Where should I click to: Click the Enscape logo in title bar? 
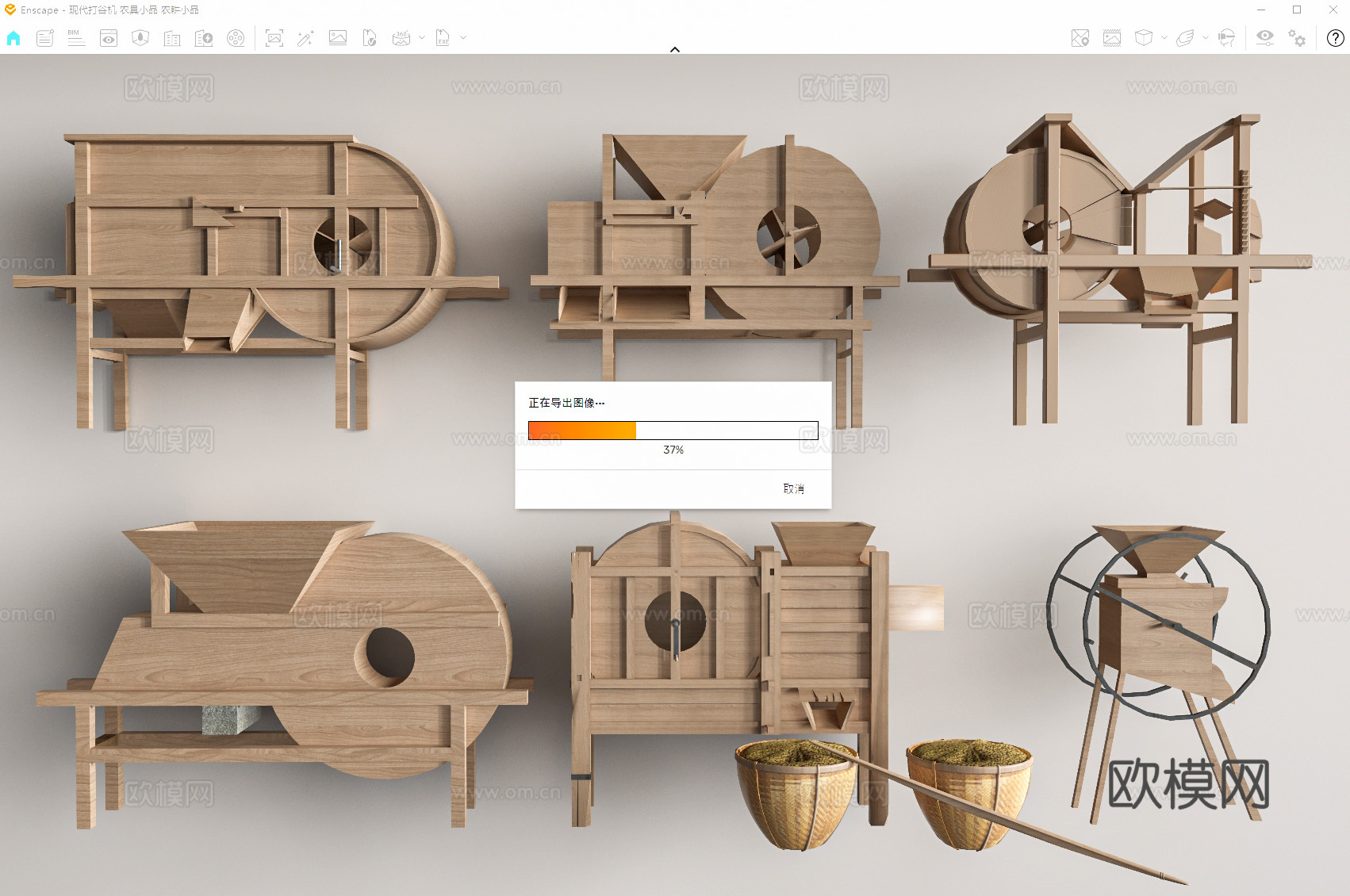(10, 10)
